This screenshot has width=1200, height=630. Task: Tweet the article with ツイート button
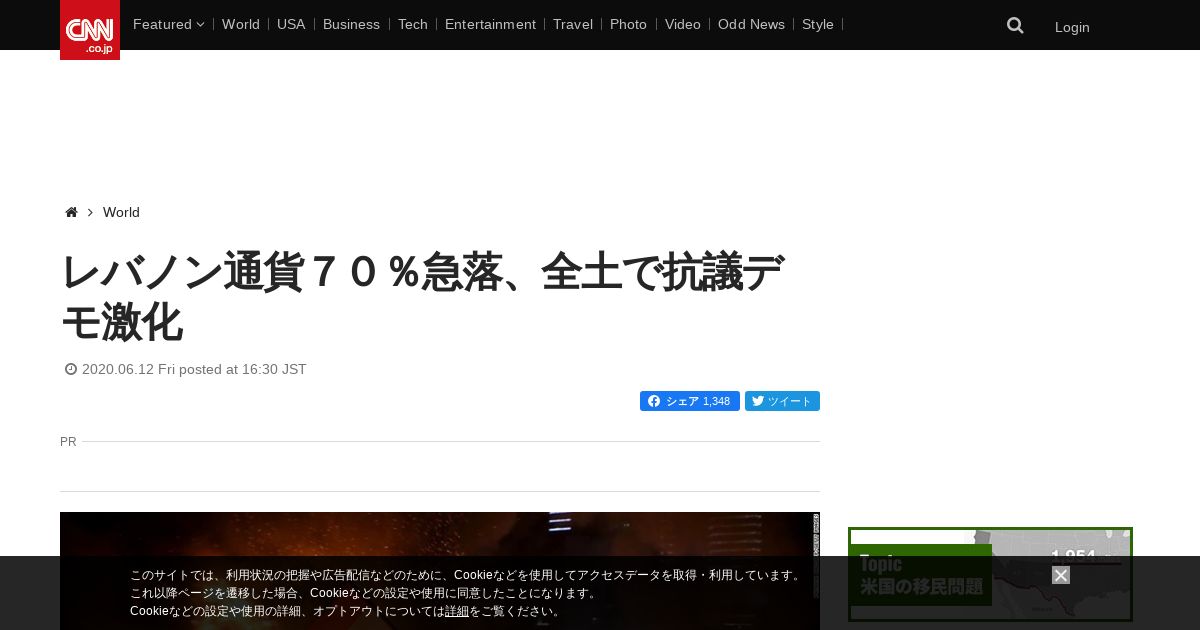(782, 401)
